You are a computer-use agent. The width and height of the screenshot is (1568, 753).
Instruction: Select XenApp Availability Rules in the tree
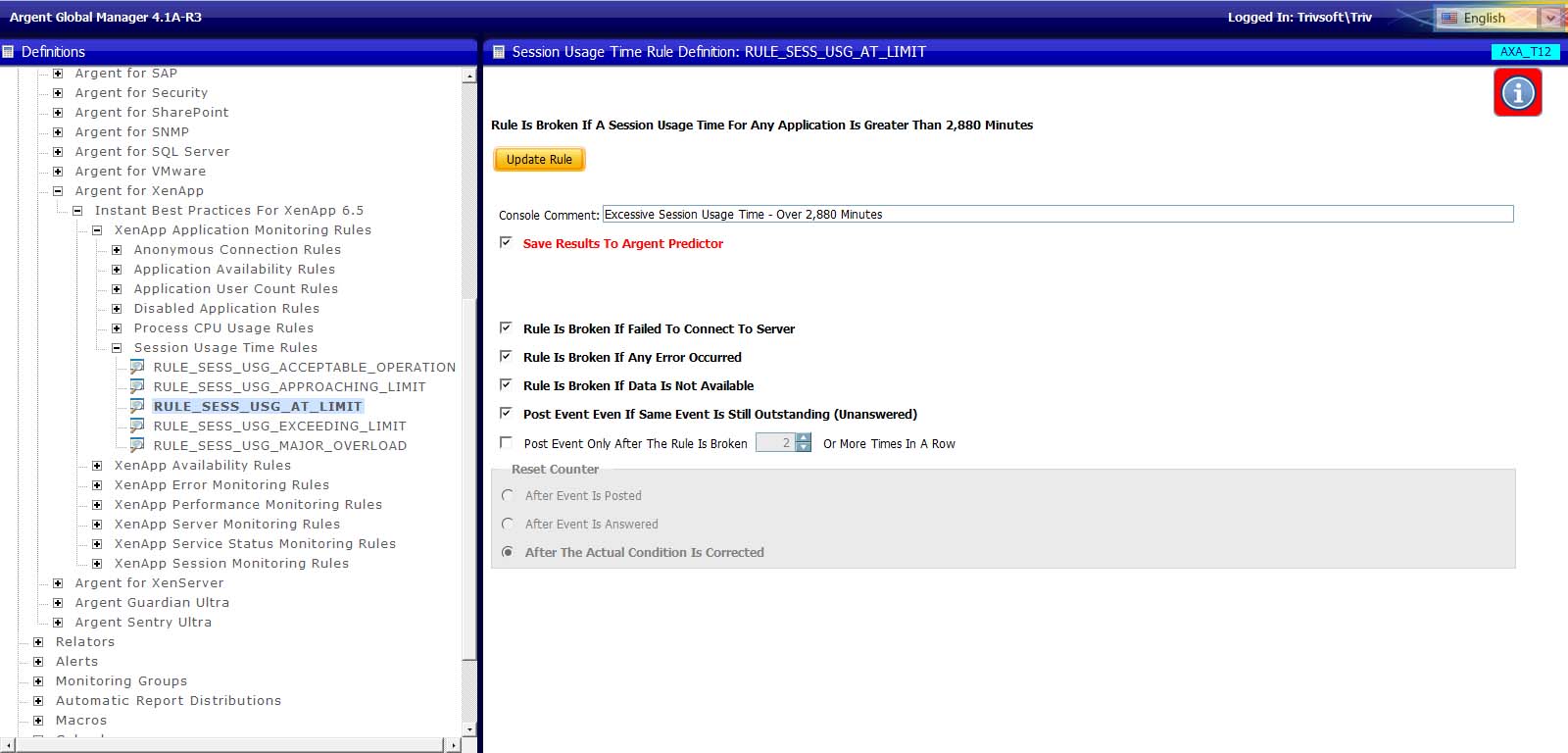tap(202, 466)
